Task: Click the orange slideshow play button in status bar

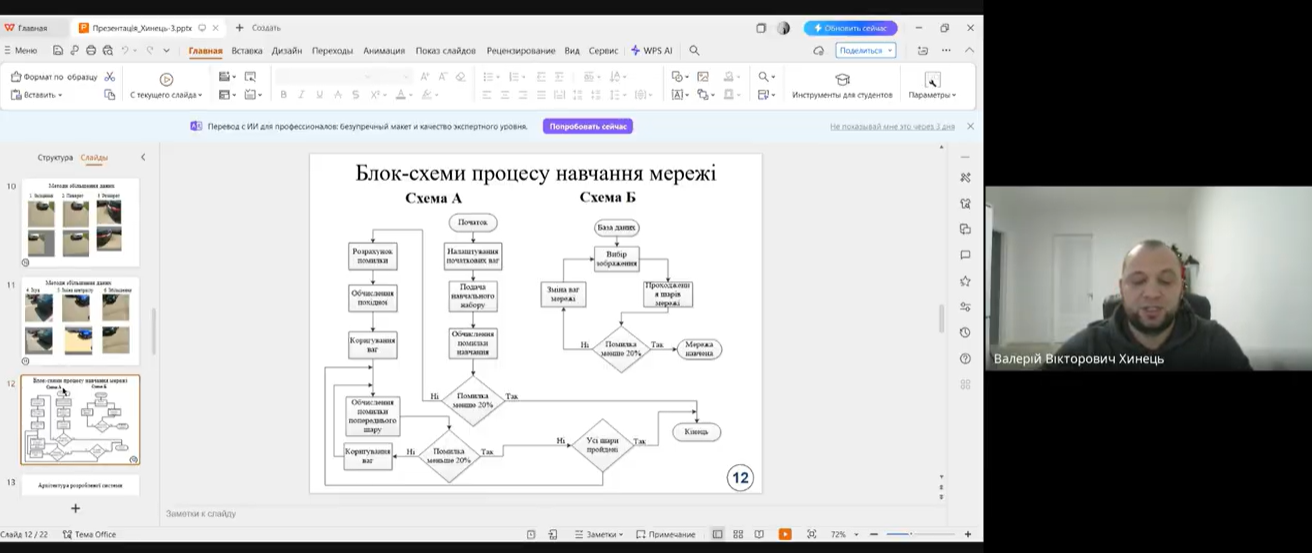Action: pos(785,534)
